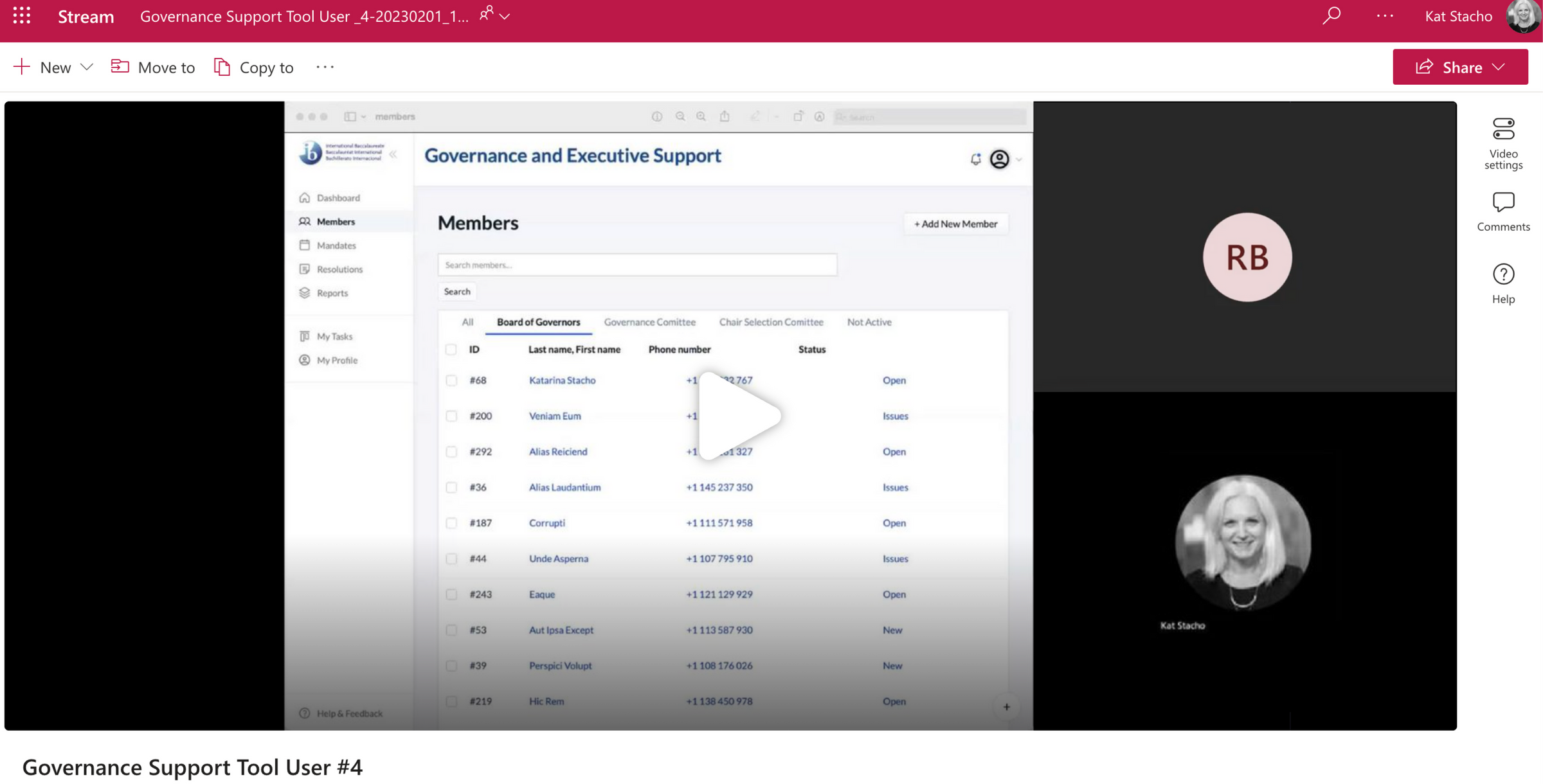Expand the video title dropdown chevron
1543x784 pixels.
point(505,17)
